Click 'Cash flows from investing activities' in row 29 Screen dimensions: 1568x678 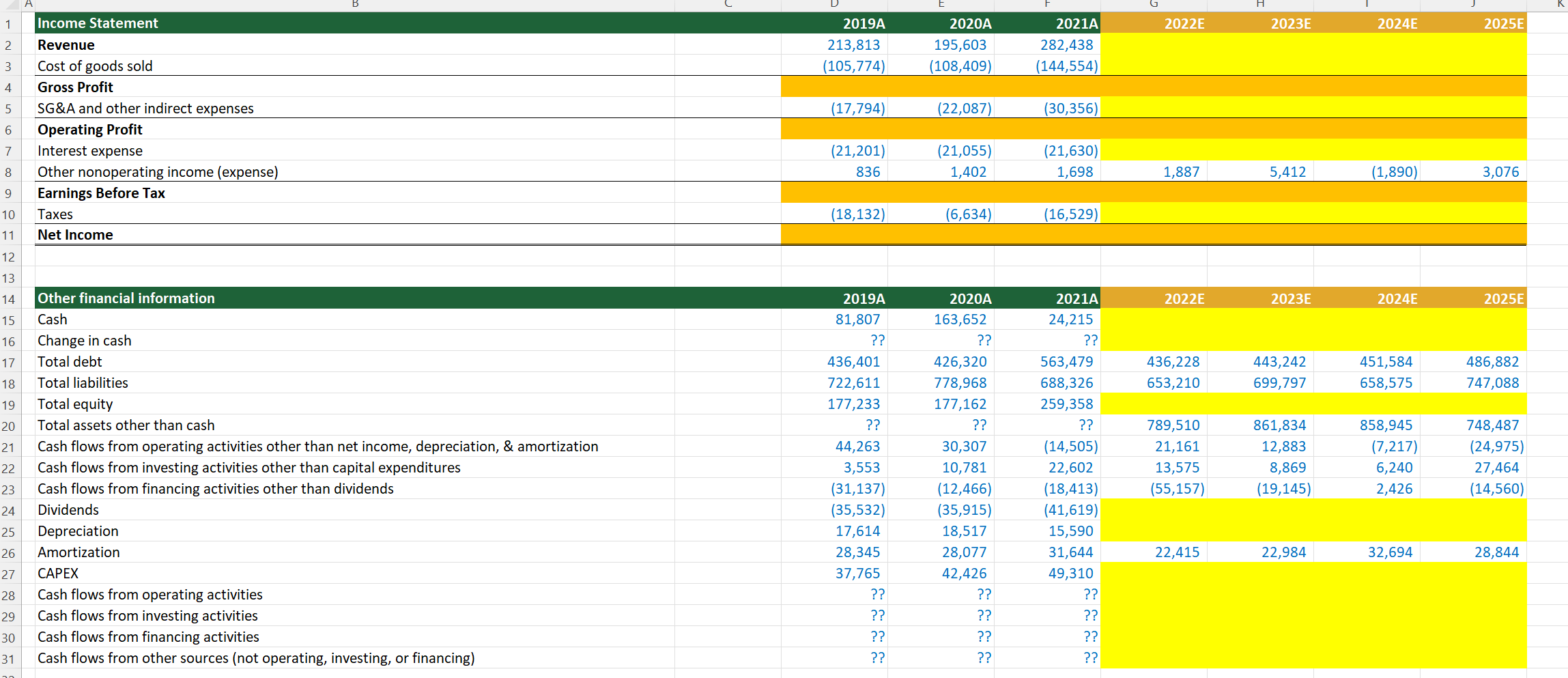[147, 616]
